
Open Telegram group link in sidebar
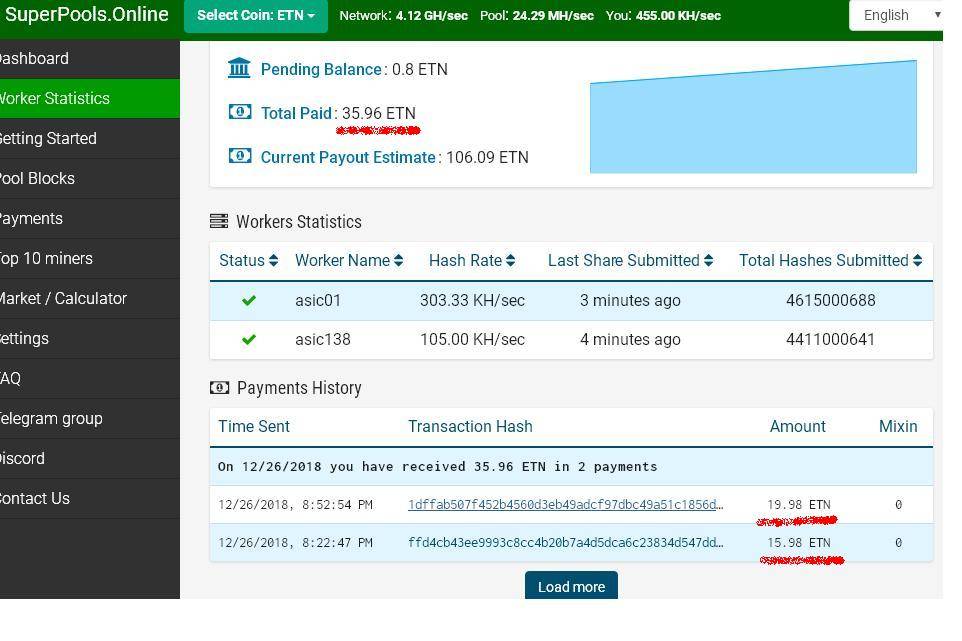[x=90, y=418]
